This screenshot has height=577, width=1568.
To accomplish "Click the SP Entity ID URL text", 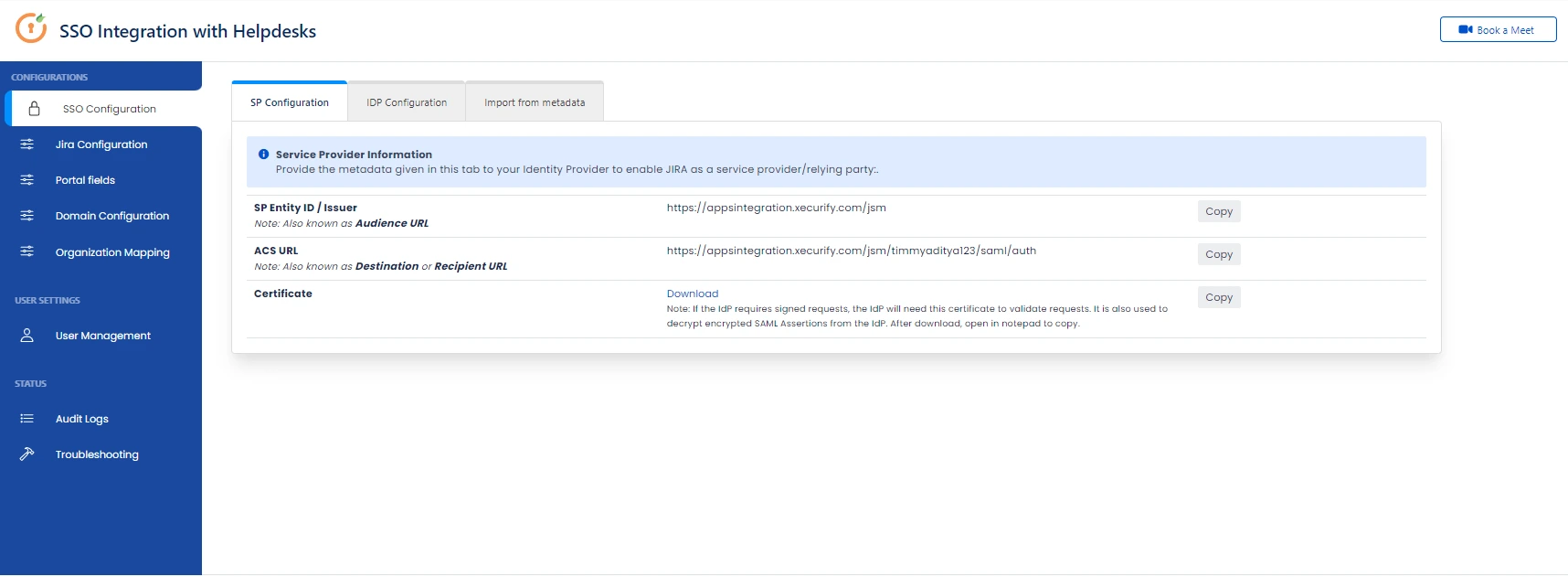I will (x=777, y=208).
